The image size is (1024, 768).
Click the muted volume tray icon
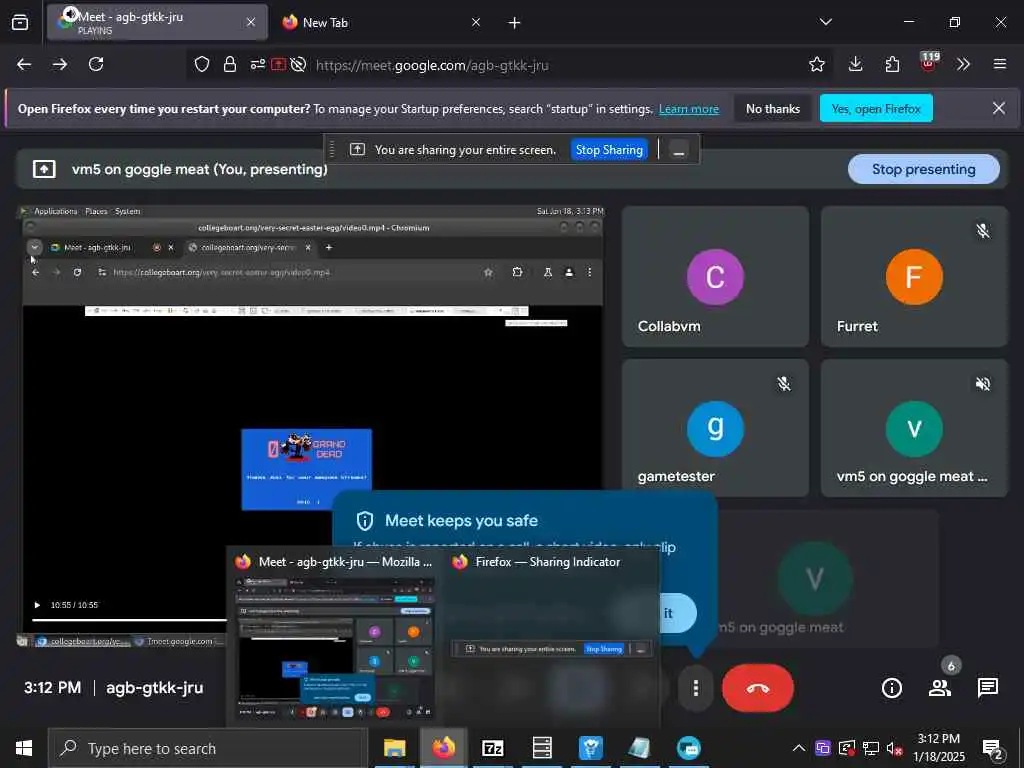(894, 748)
